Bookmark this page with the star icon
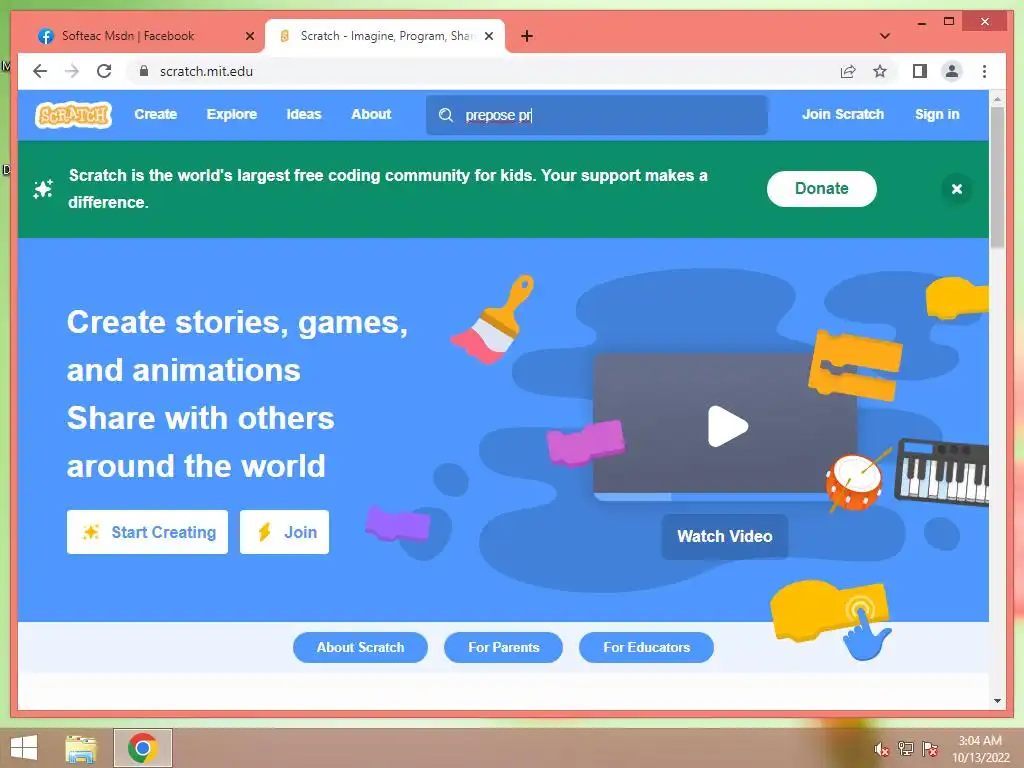Screen dimensions: 1024x768 coord(880,71)
